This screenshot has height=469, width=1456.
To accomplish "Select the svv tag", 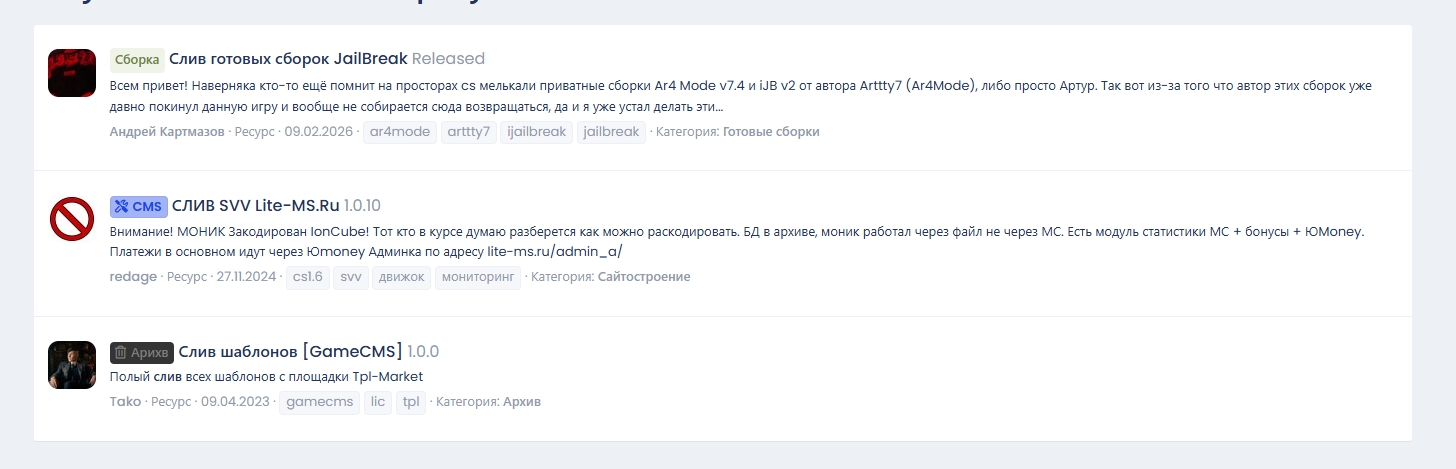I will pos(350,277).
